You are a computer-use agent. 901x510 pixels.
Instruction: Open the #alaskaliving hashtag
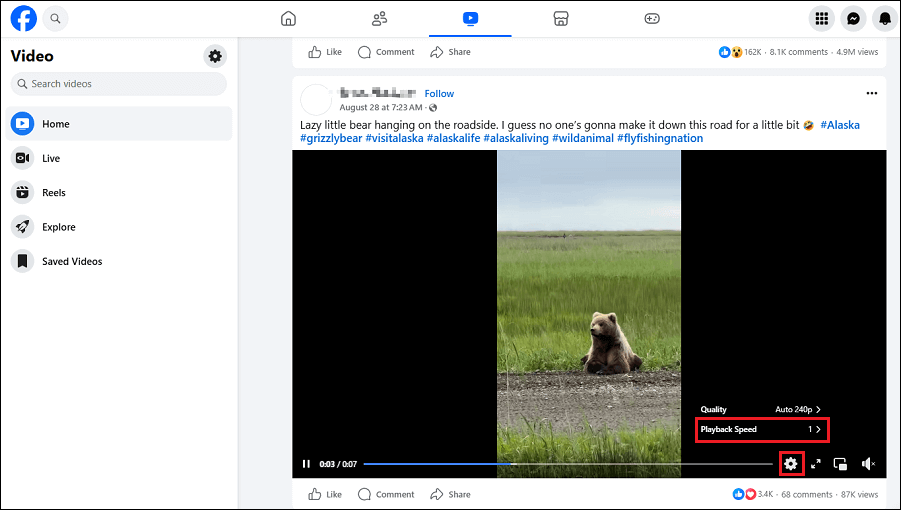[516, 138]
